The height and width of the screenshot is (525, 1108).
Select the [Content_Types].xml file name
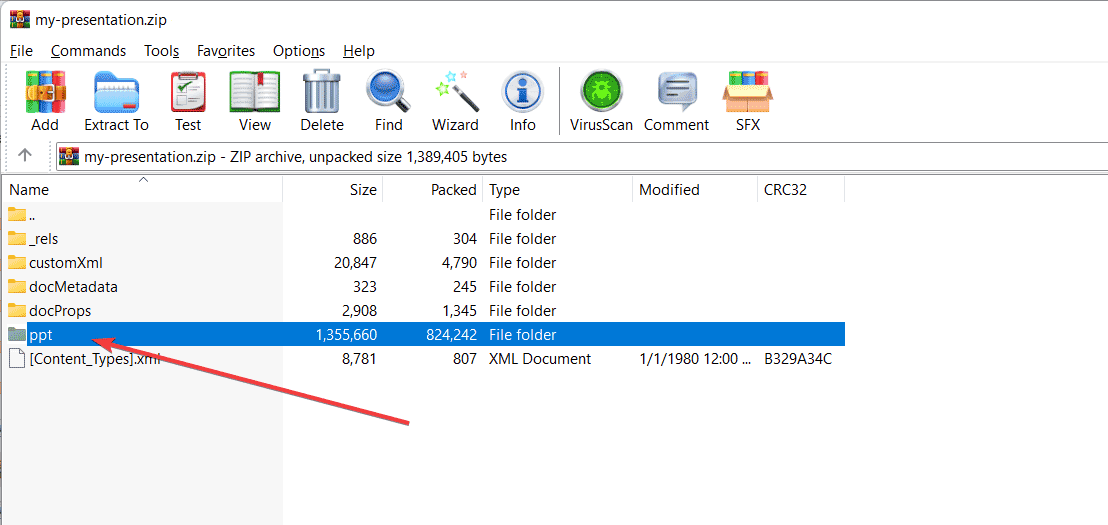point(95,359)
